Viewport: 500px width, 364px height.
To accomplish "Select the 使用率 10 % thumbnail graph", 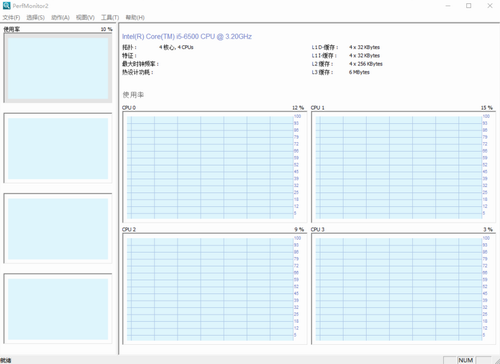I will point(58,68).
